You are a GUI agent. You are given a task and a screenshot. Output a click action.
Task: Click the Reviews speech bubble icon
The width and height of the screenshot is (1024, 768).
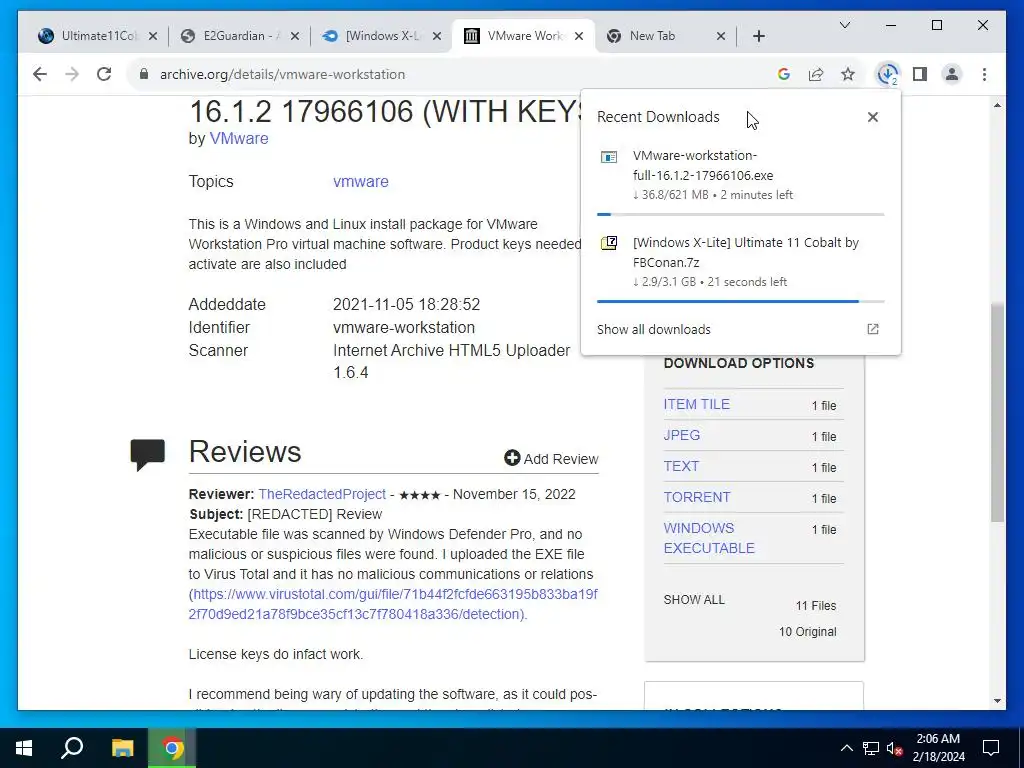pyautogui.click(x=148, y=455)
